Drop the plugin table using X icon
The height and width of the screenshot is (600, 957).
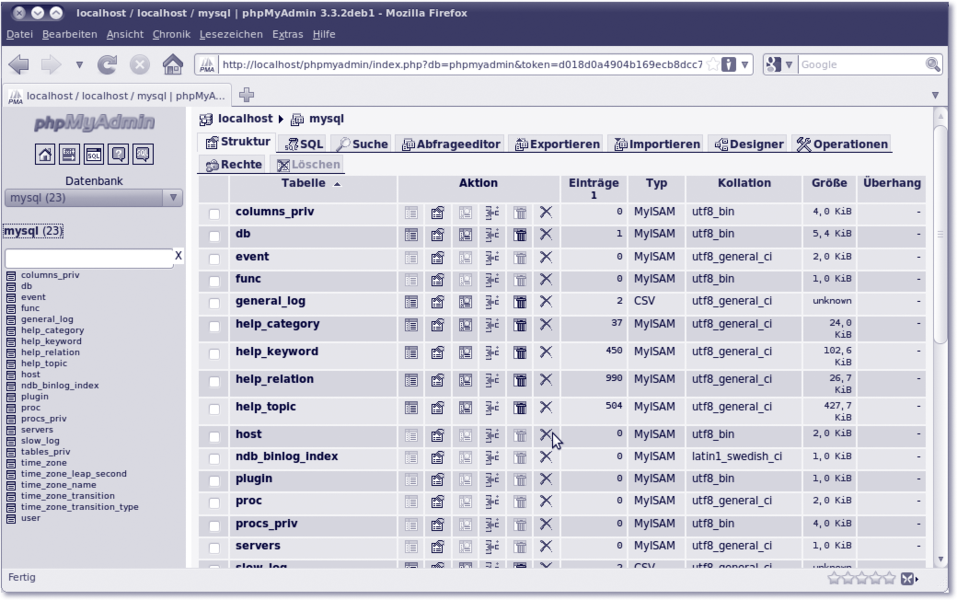tap(546, 479)
